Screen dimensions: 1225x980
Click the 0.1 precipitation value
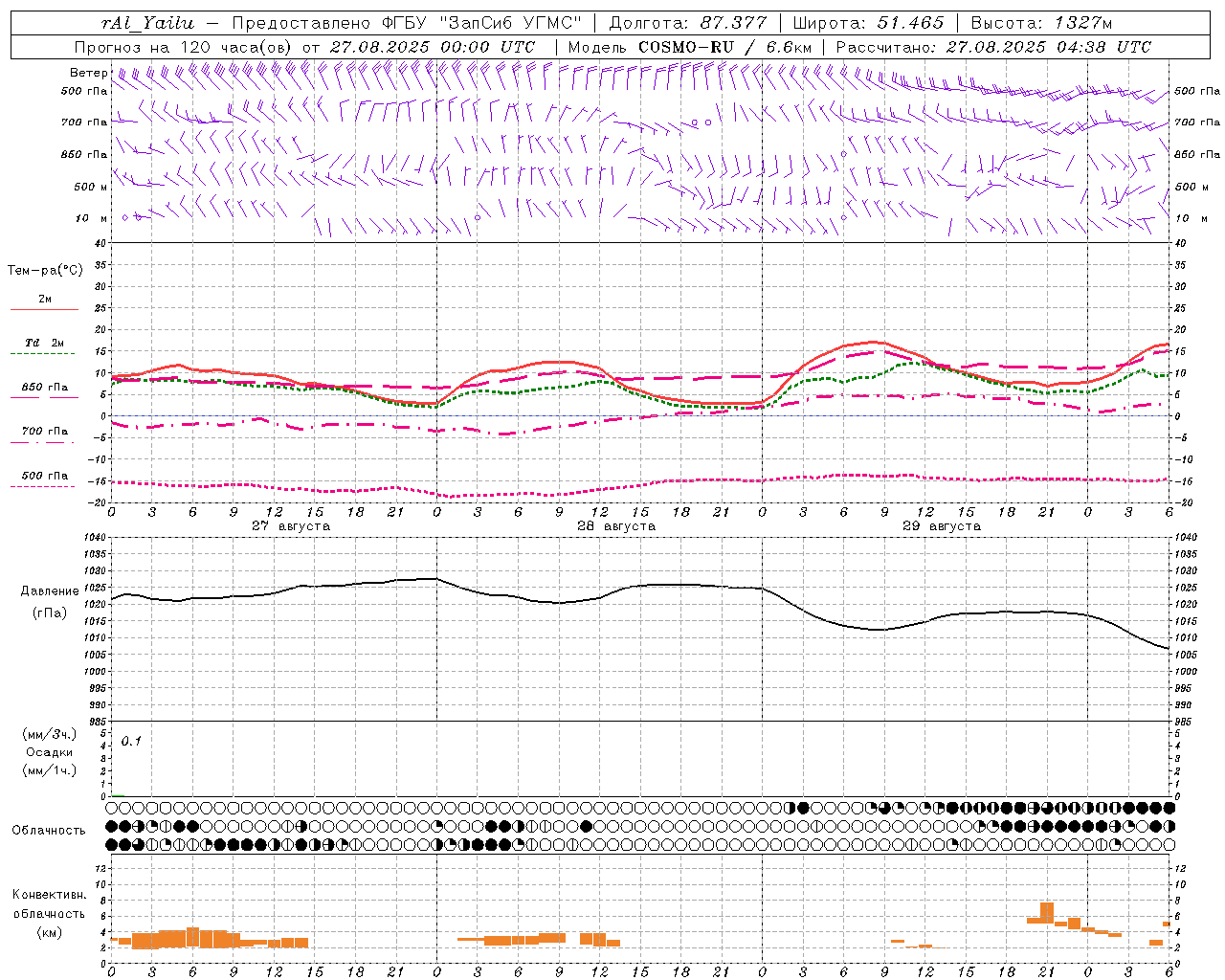(131, 742)
